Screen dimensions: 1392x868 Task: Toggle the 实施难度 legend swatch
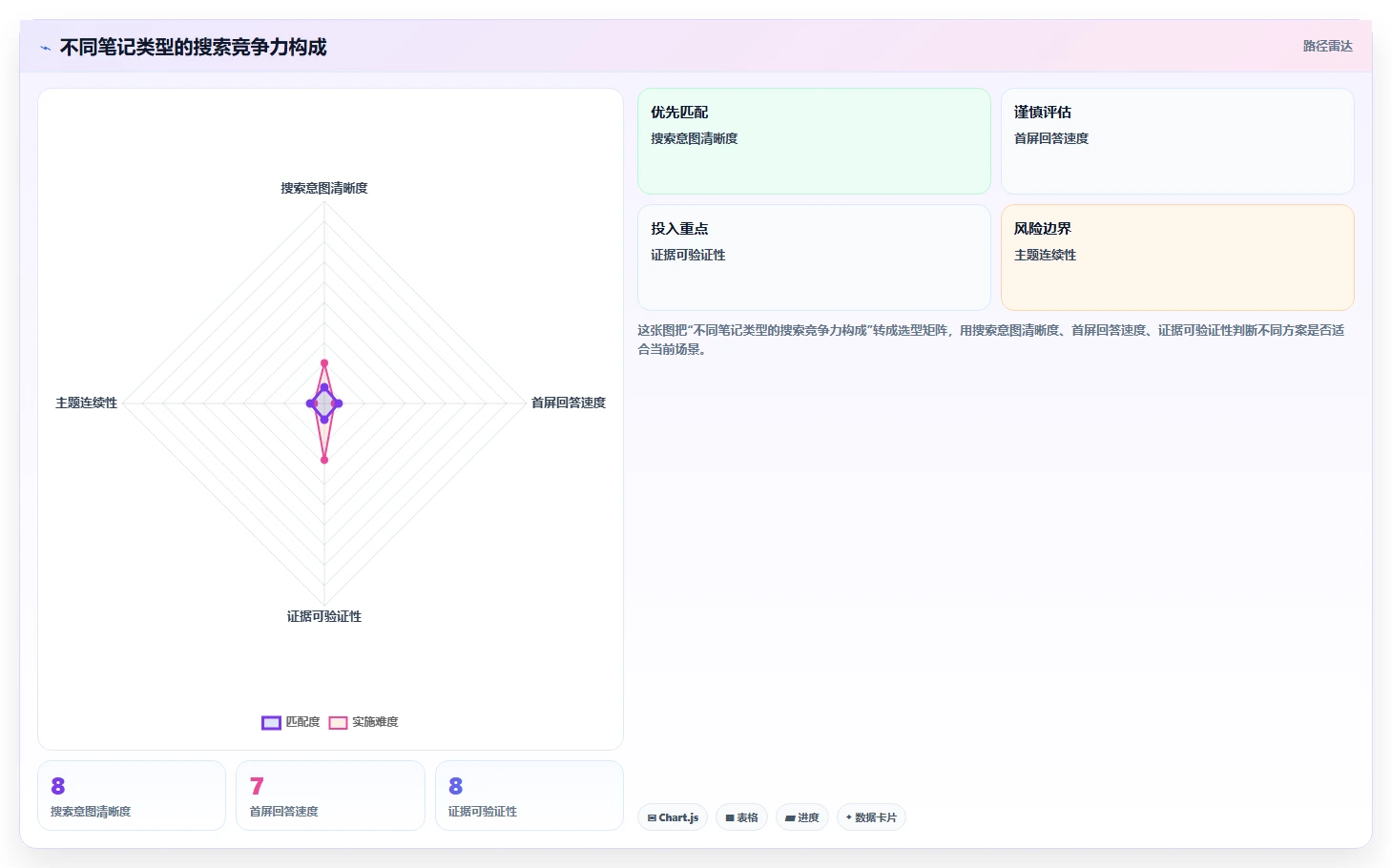point(338,722)
